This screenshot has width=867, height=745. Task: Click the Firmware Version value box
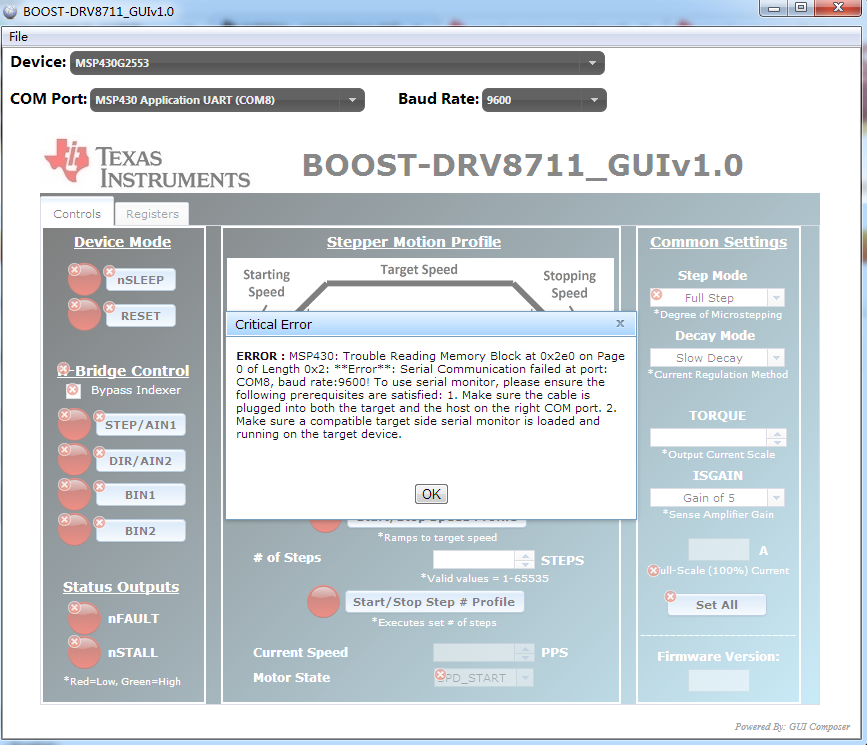pos(719,680)
